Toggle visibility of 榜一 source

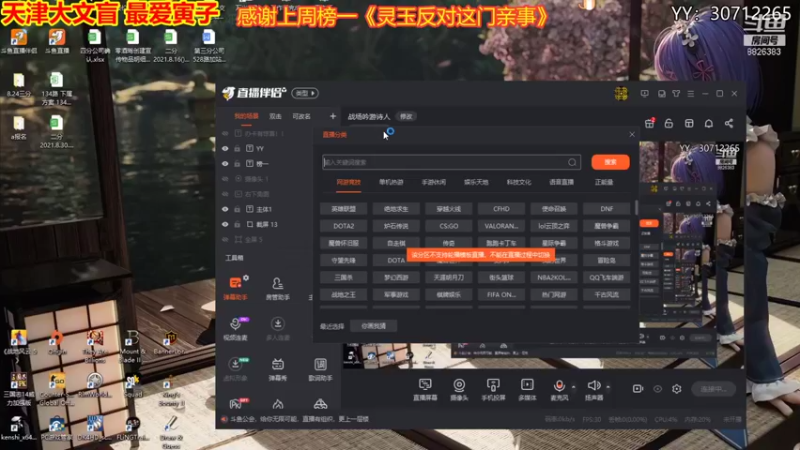225,164
